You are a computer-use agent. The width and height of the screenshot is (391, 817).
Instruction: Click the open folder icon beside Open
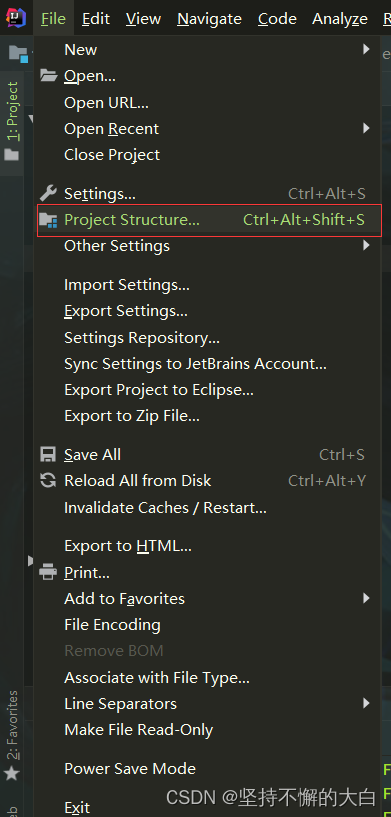coord(48,76)
